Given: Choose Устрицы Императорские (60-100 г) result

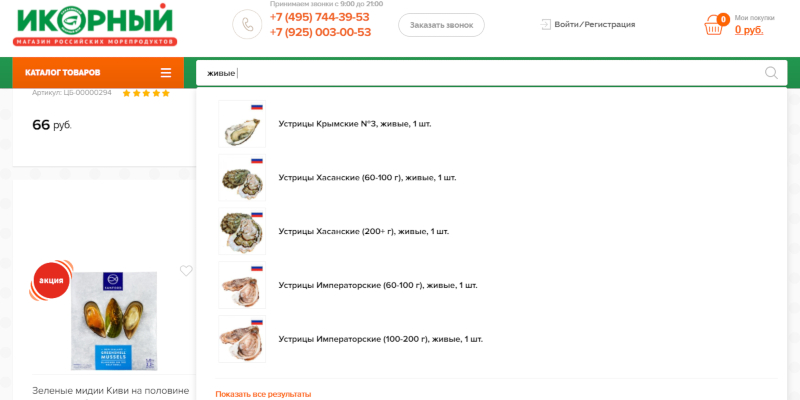Looking at the screenshot, I should coord(378,285).
